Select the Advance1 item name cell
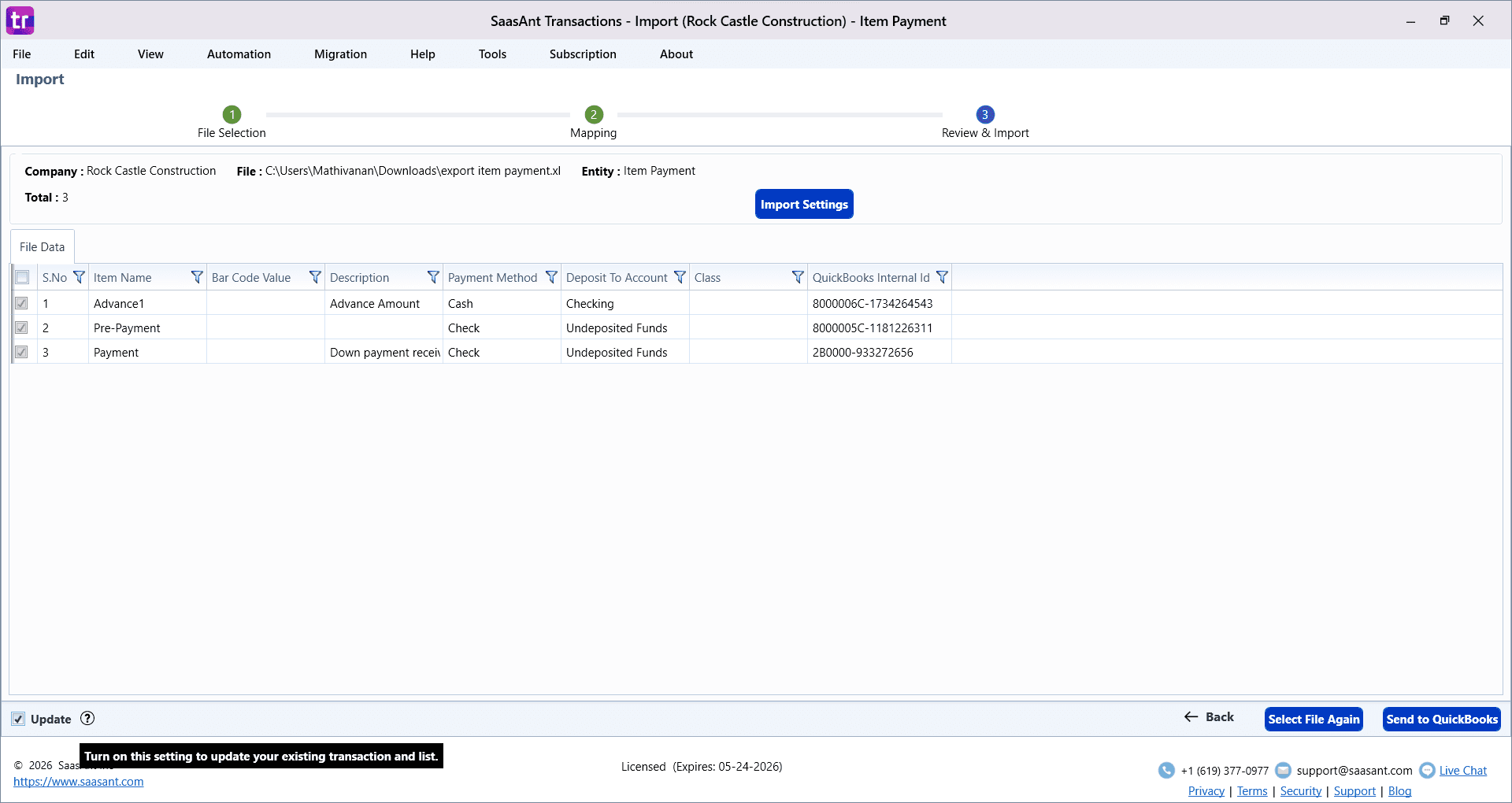Viewport: 1512px width, 803px height. point(147,303)
